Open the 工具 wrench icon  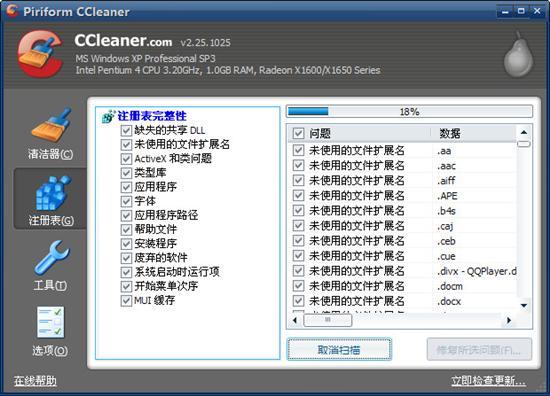pos(52,258)
